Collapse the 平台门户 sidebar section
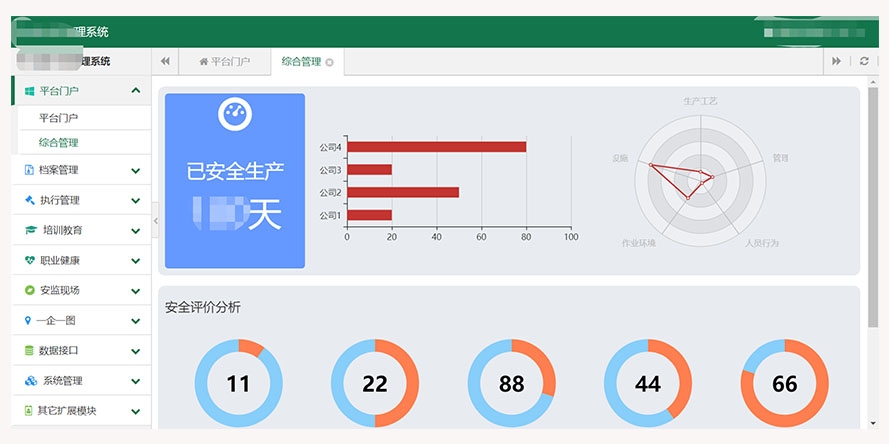This screenshot has height=444, width=889. [x=135, y=91]
